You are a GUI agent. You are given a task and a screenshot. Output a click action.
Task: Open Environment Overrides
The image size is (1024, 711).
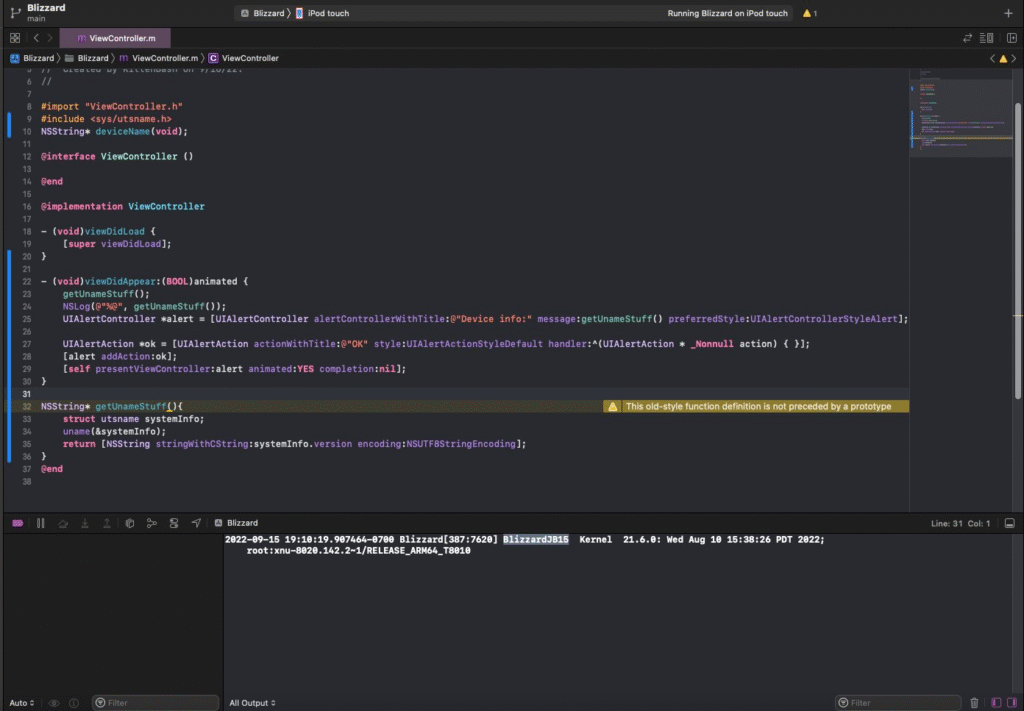tap(174, 523)
